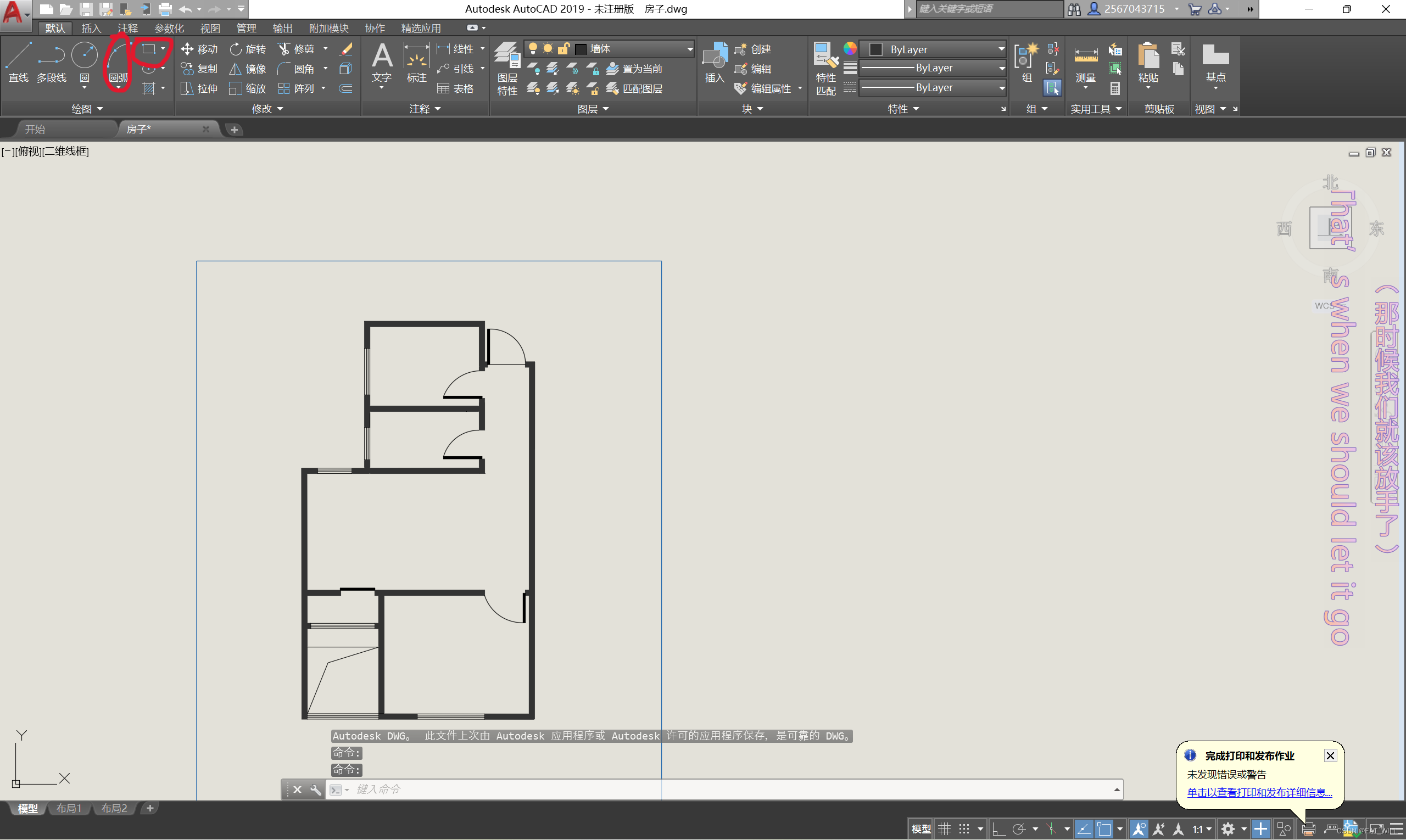The width and height of the screenshot is (1406, 840).
Task: Toggle the grid display in status bar
Action: (944, 829)
